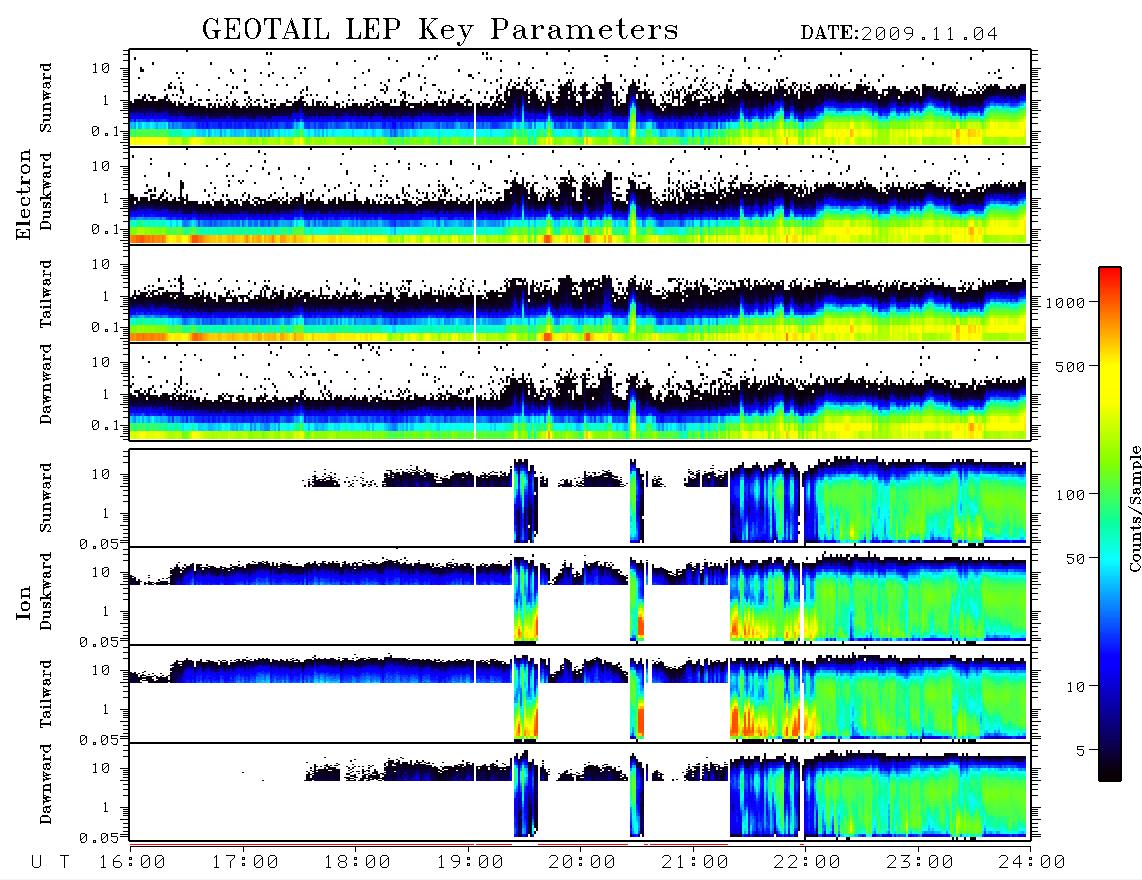Click the Ion 'Tailward' panel label
1142x880 pixels.
pos(46,694)
